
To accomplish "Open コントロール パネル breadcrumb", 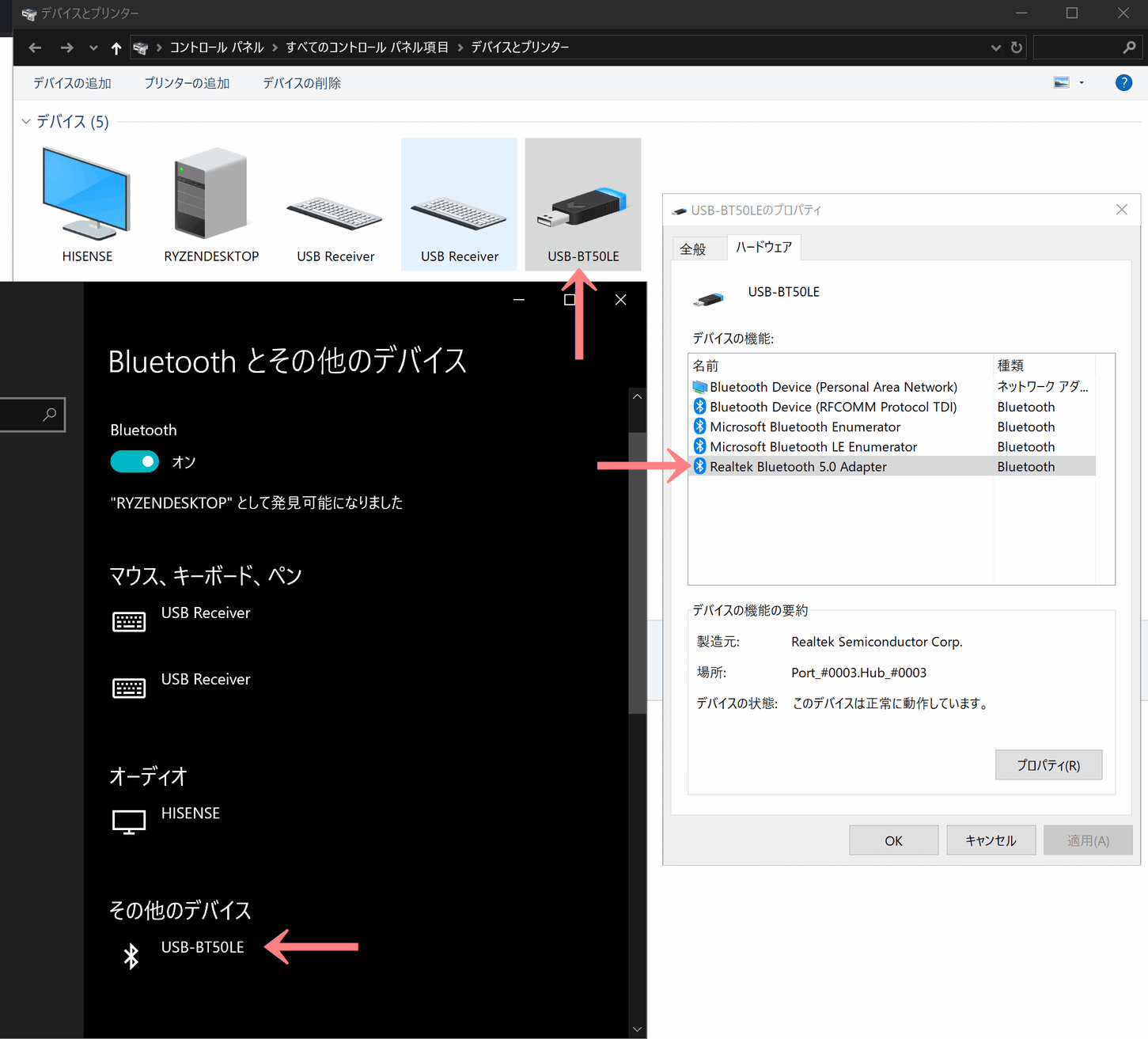I will click(217, 47).
